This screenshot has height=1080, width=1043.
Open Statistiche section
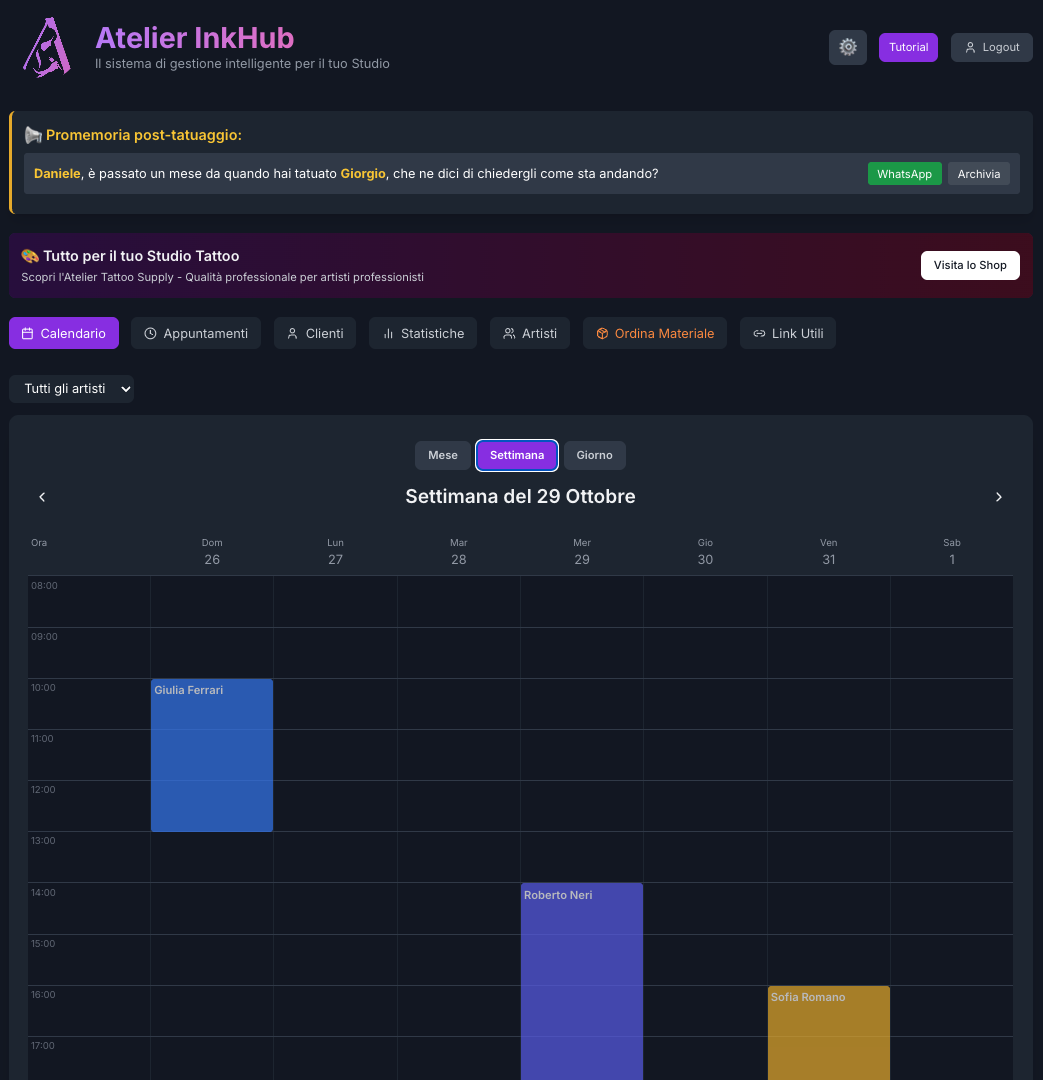(x=423, y=333)
